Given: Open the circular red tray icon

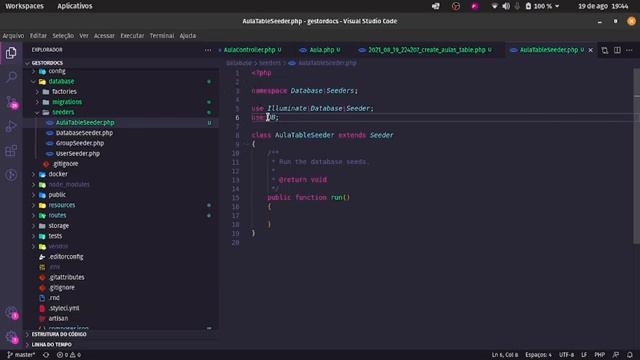Looking at the screenshot, I should (x=456, y=6).
